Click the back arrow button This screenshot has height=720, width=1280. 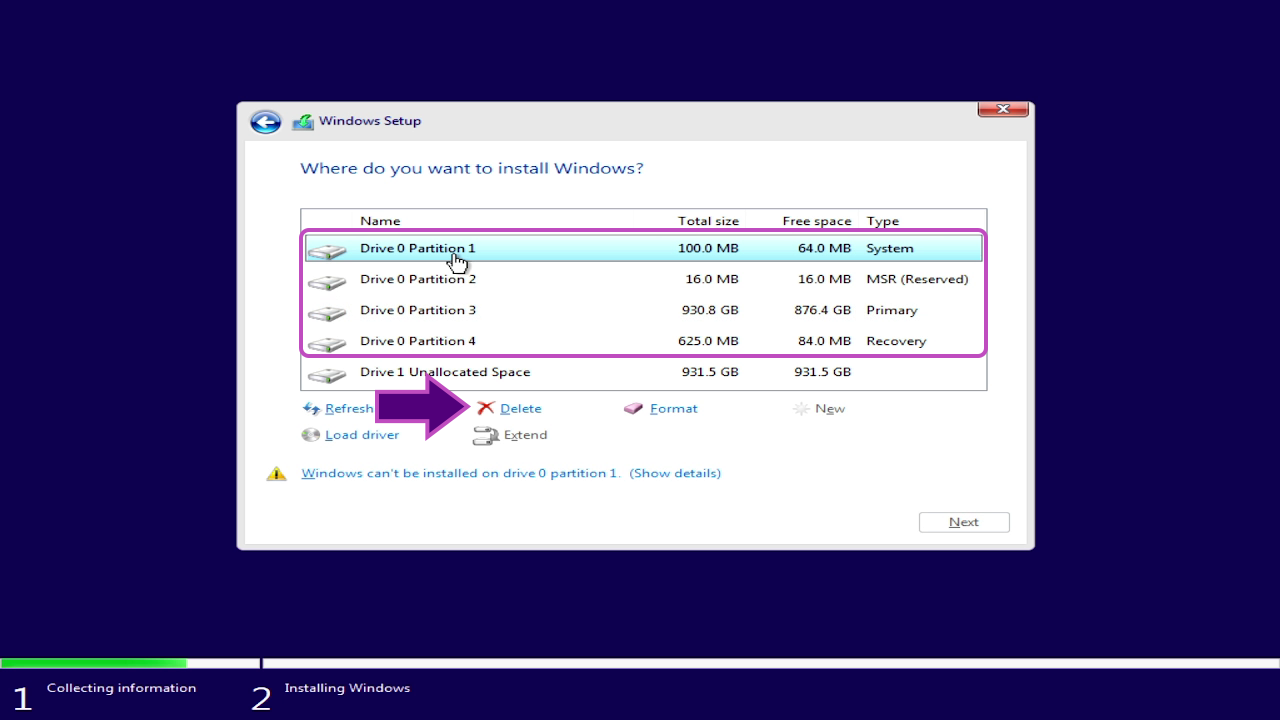(265, 122)
